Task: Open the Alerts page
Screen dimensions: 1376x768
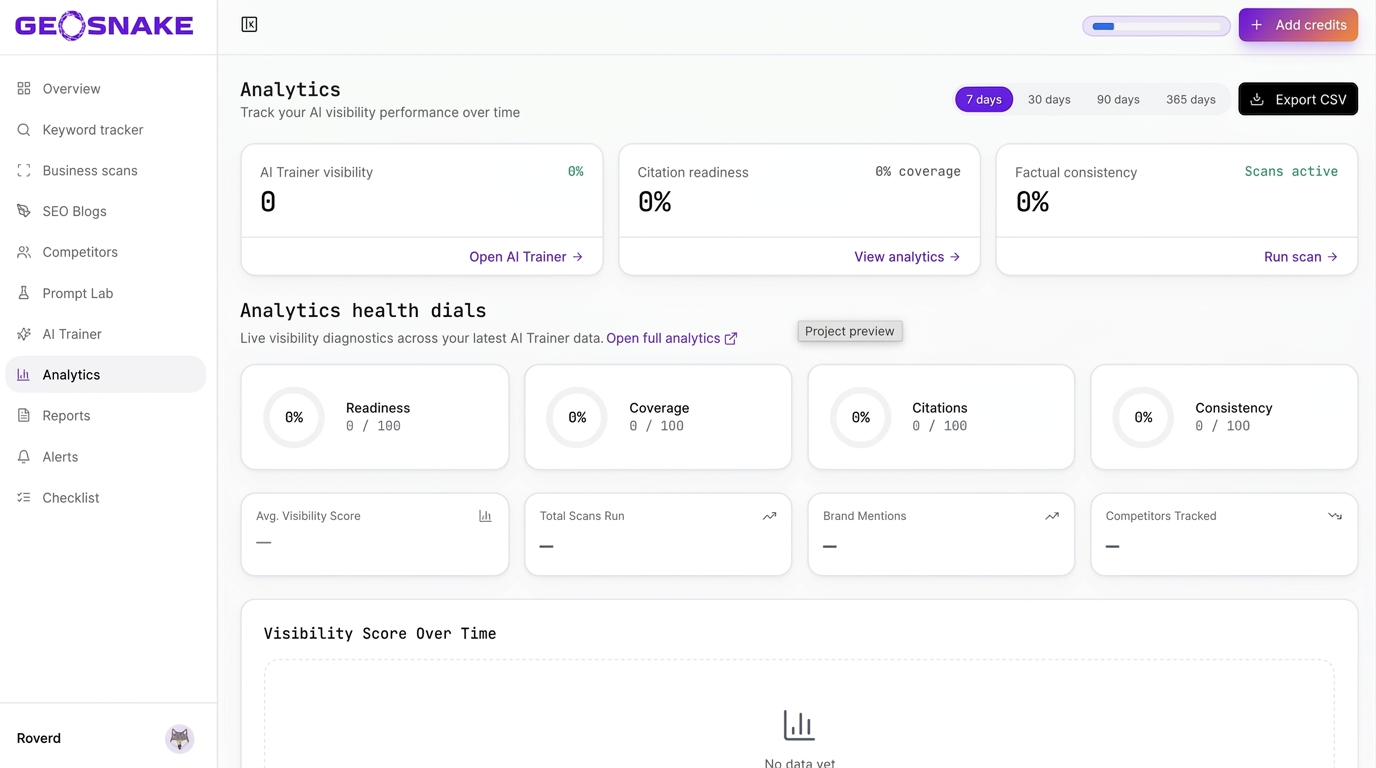Action: [x=106, y=456]
